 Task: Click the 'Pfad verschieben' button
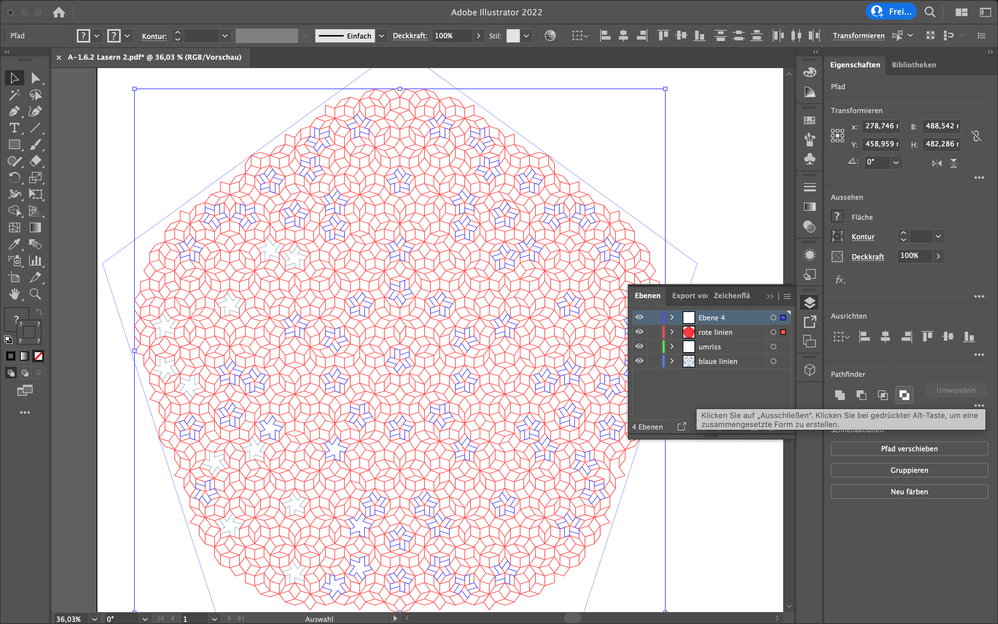(x=909, y=449)
